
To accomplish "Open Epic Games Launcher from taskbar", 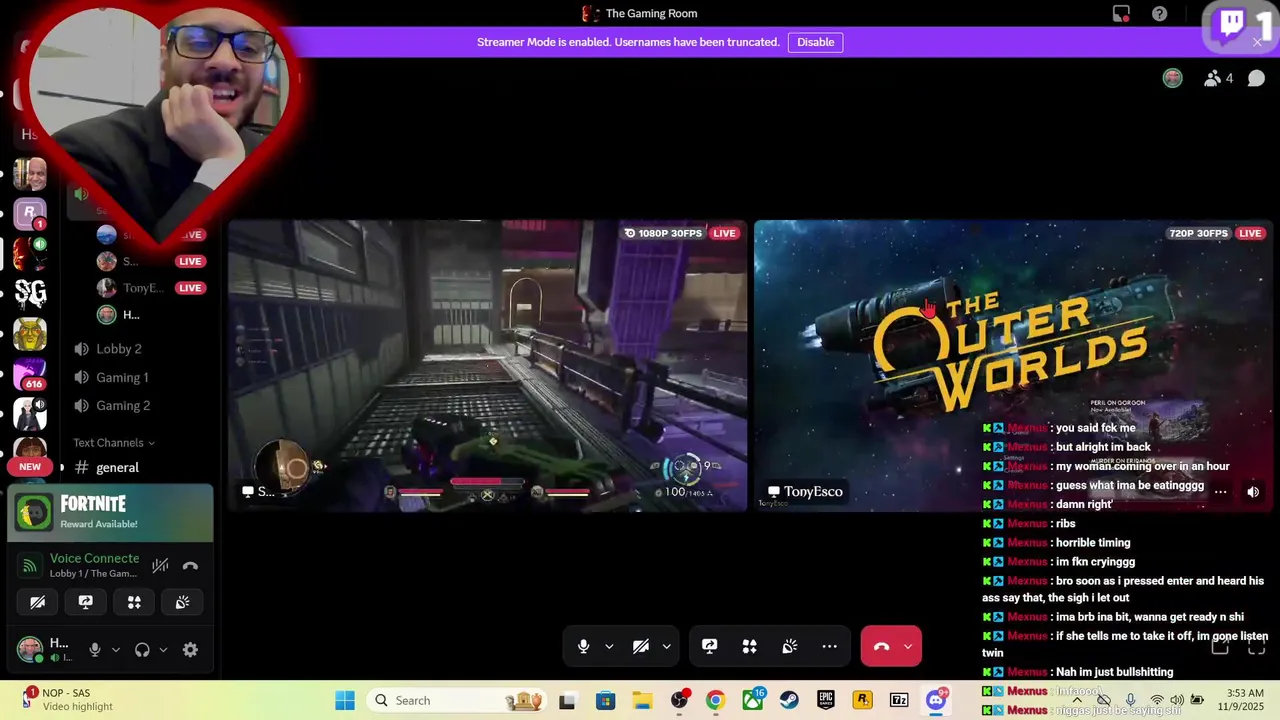I will click(x=826, y=700).
